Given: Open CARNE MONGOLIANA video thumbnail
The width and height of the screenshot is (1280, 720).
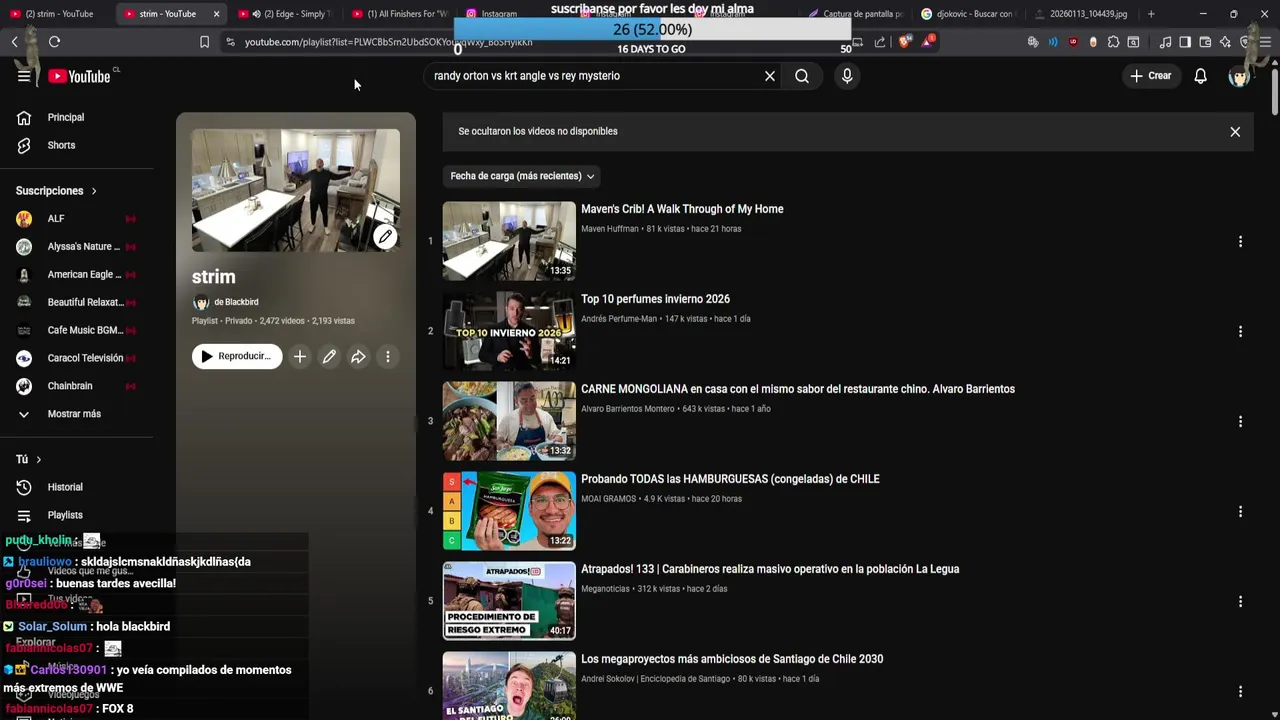Looking at the screenshot, I should (x=509, y=421).
